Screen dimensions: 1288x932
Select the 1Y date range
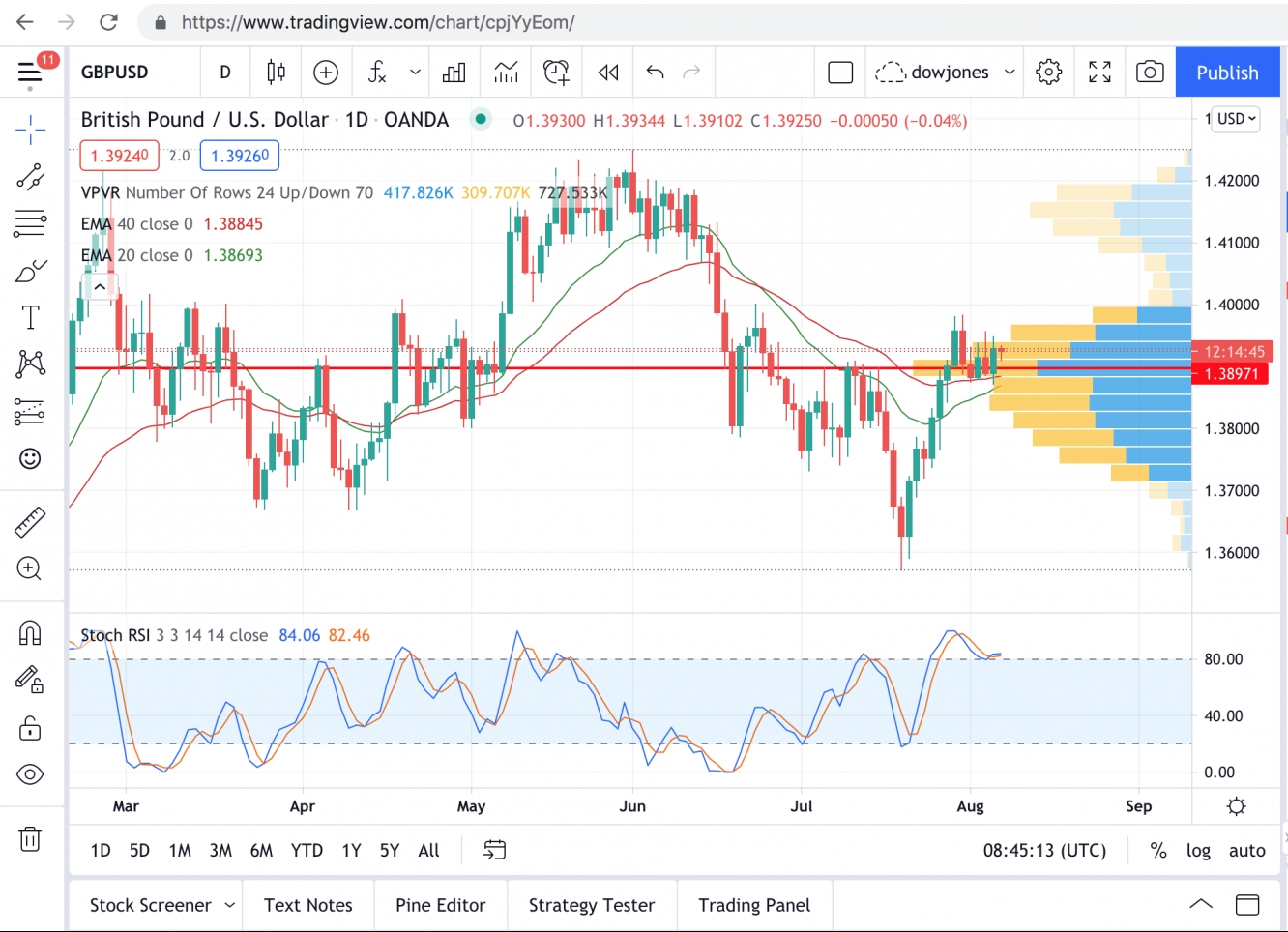[351, 851]
